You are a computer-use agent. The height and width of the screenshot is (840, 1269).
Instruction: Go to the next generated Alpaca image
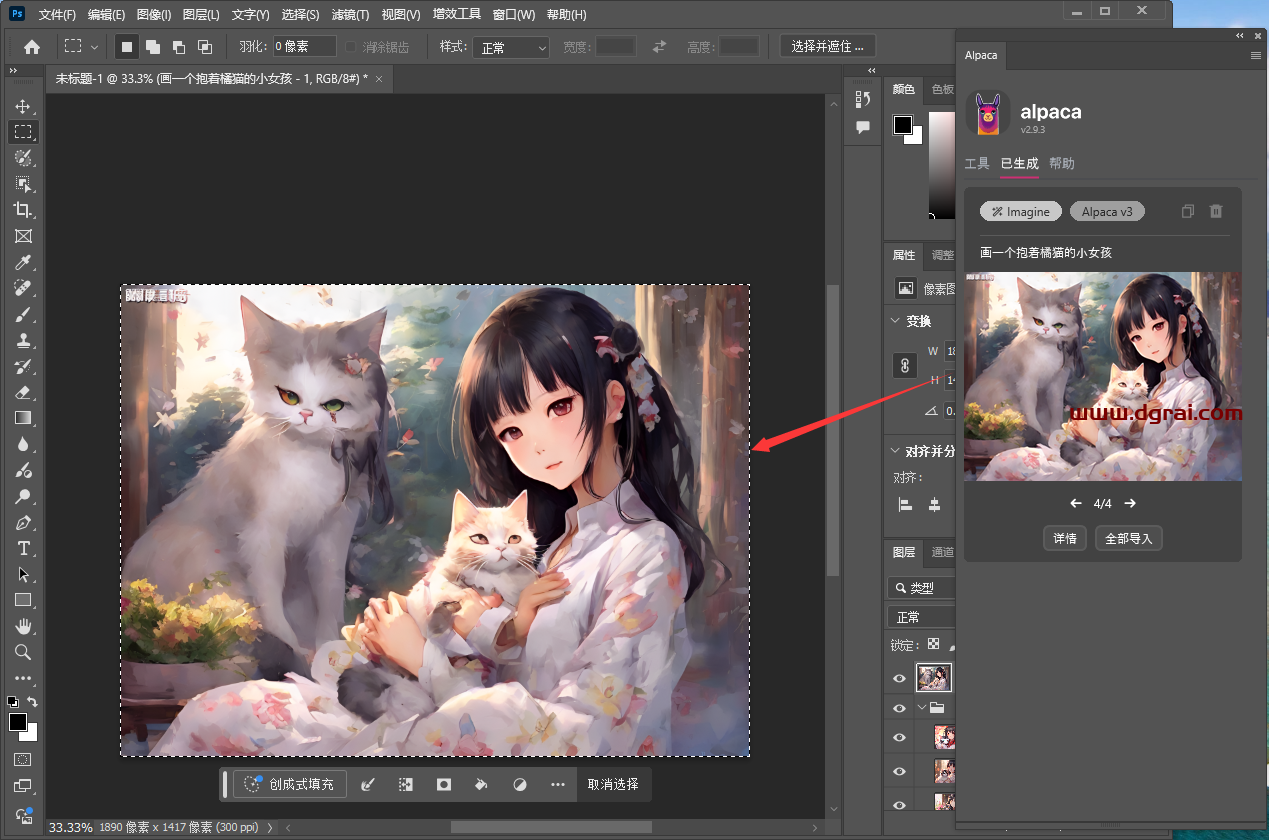coord(1130,504)
